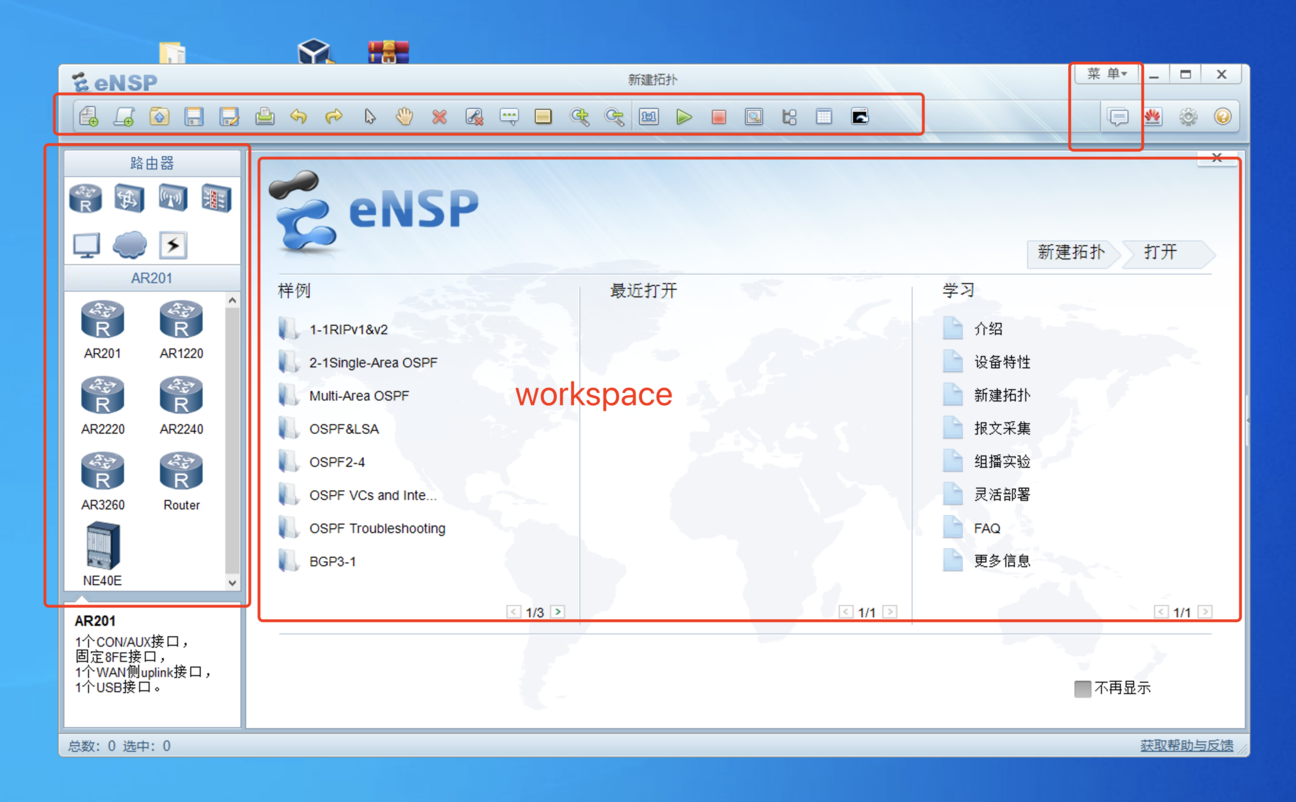1296x802 pixels.
Task: Select the Zoom In tool
Action: (x=579, y=116)
